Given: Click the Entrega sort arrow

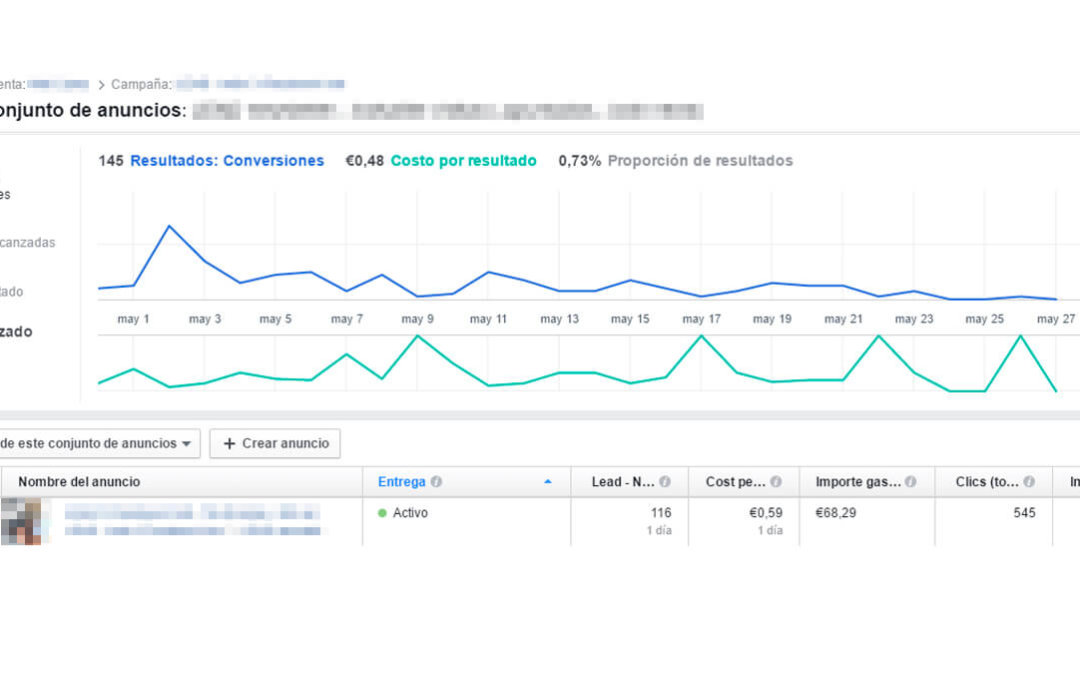Looking at the screenshot, I should pyautogui.click(x=547, y=482).
